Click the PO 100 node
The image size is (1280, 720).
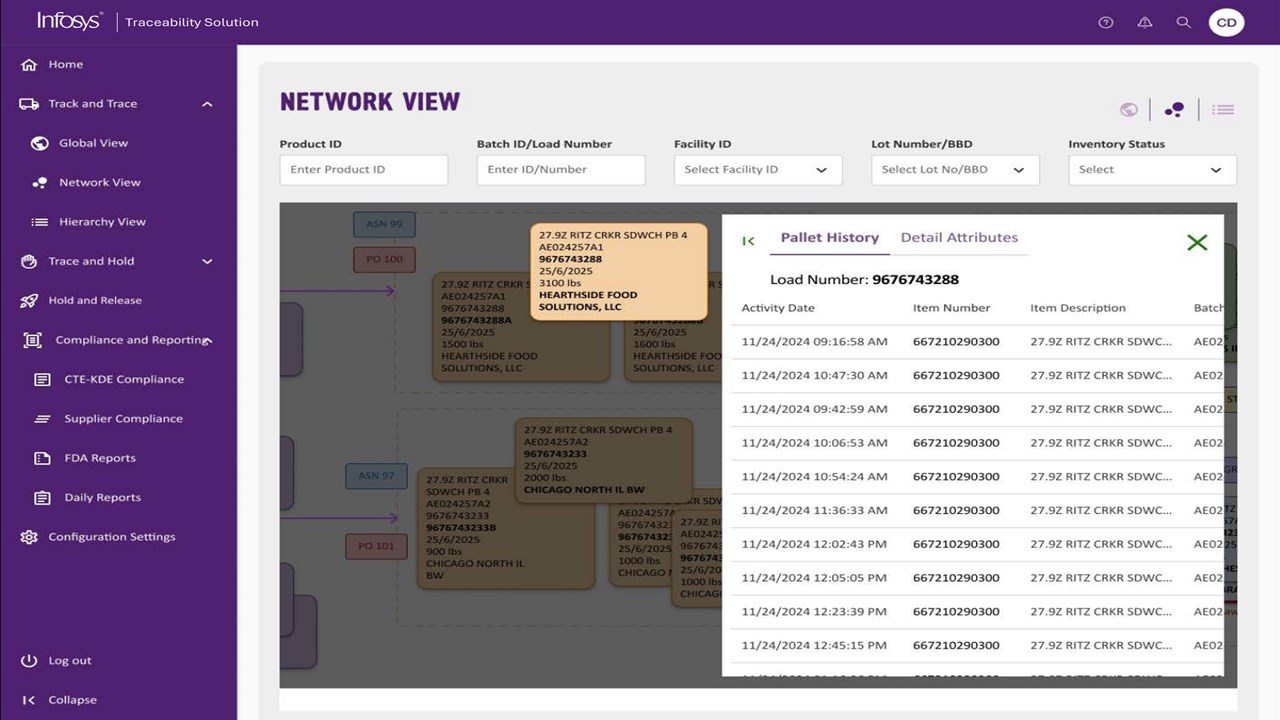tap(384, 259)
